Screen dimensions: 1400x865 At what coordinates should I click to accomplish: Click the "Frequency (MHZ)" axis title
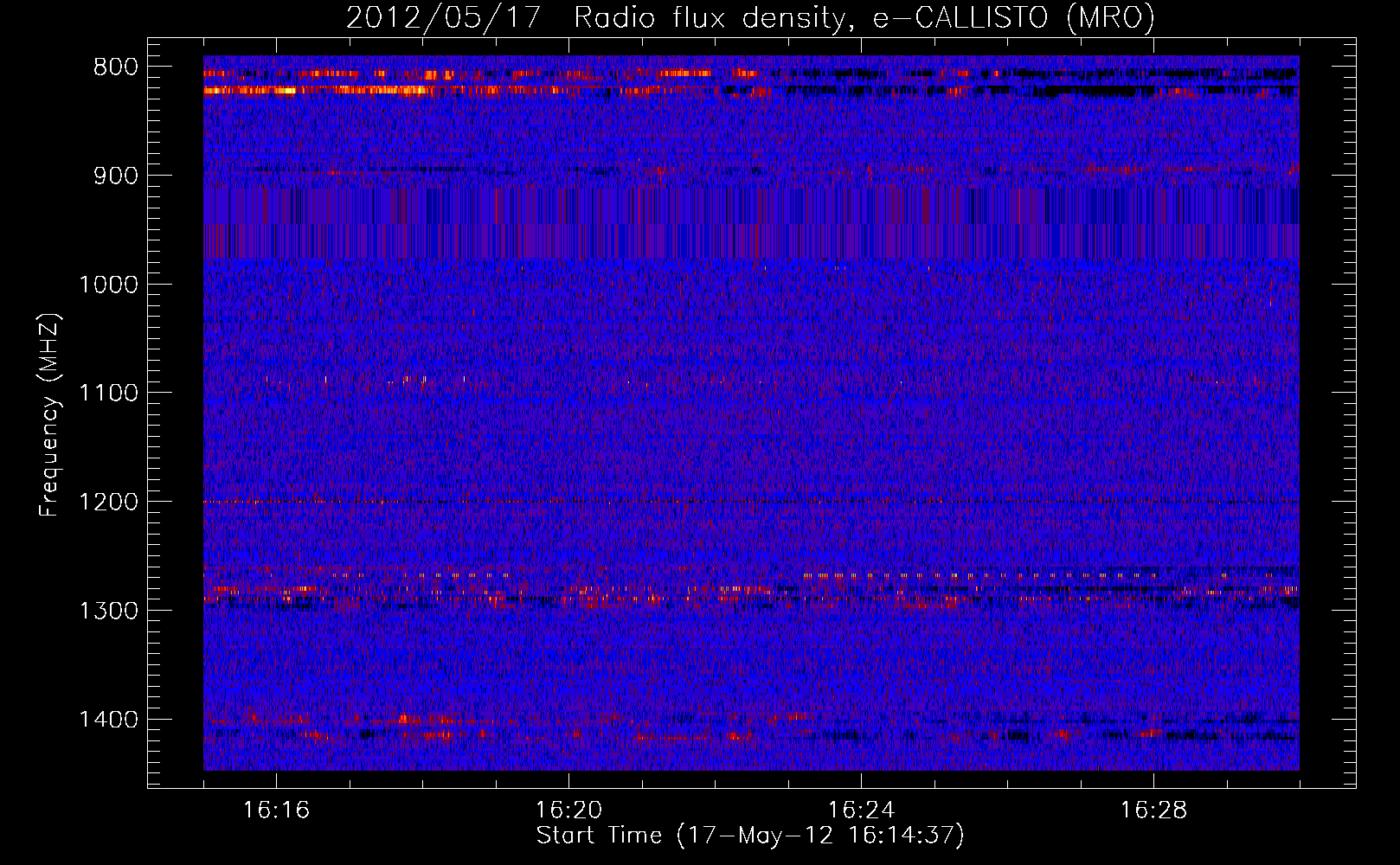[x=50, y=414]
